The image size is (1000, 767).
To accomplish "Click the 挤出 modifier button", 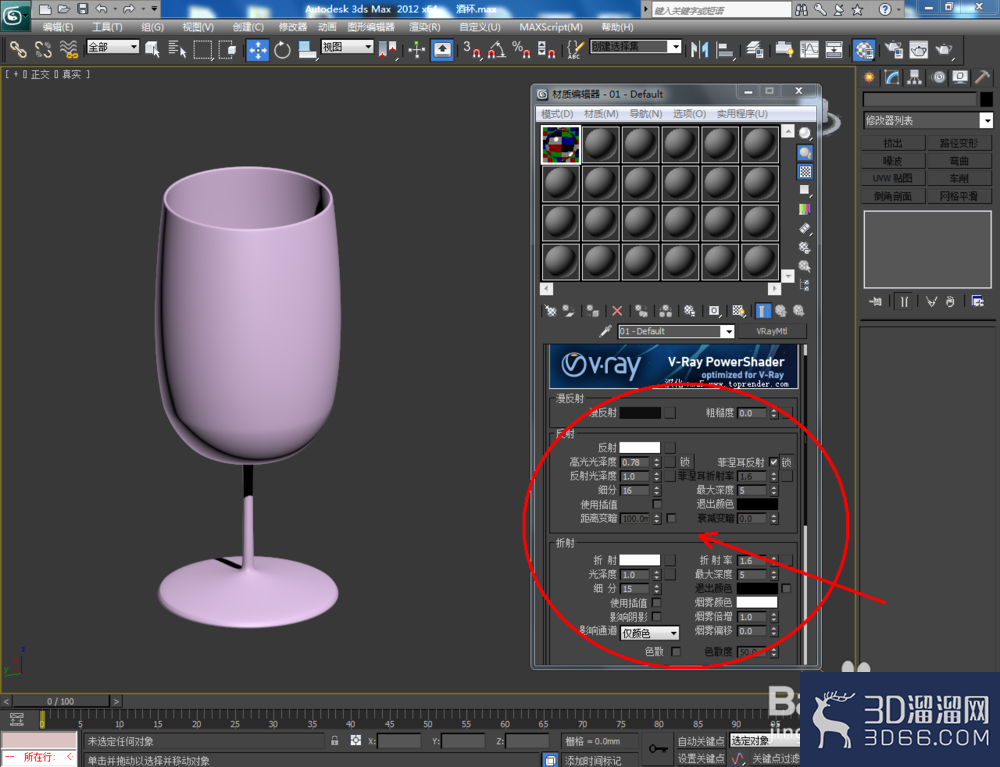I will 893,143.
